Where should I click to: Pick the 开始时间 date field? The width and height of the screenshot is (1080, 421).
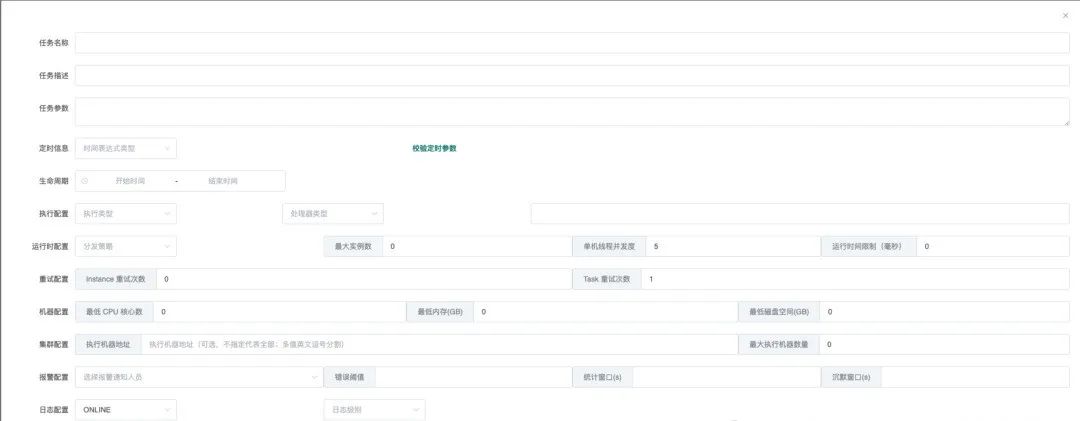[130, 181]
